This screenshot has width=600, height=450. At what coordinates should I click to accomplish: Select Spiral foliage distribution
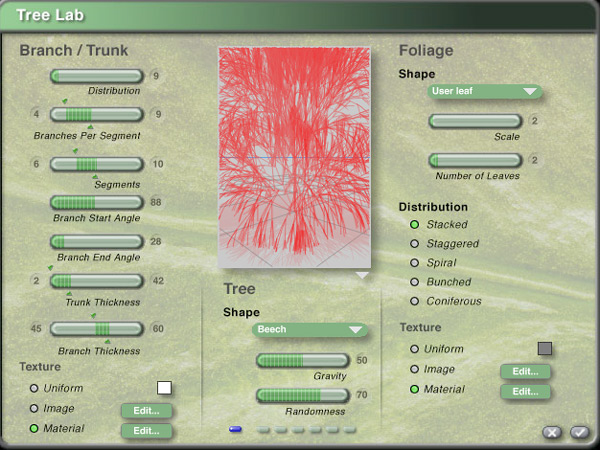click(414, 263)
